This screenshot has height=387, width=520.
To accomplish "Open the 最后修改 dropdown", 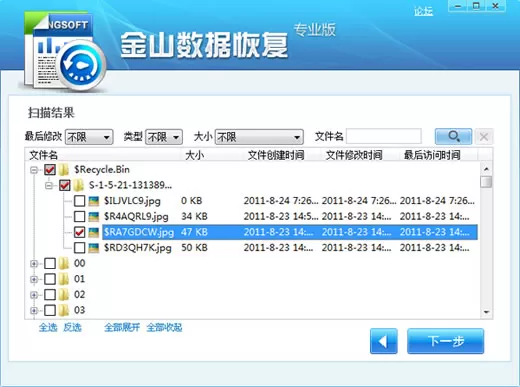I will [x=89, y=137].
